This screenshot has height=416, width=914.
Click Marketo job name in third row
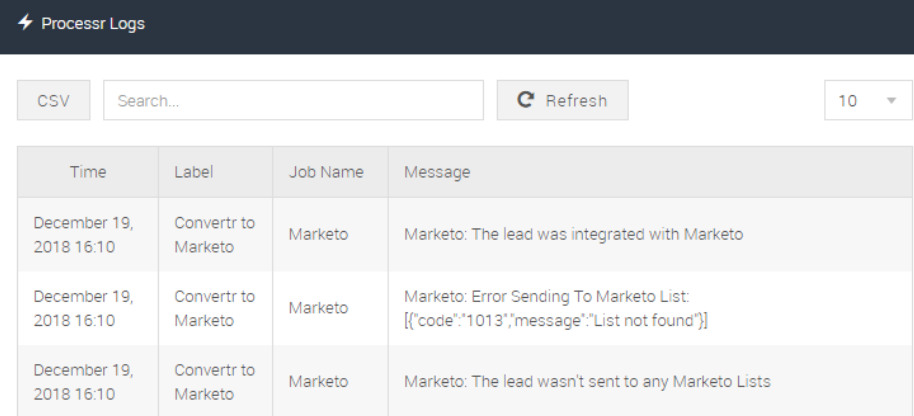(318, 382)
